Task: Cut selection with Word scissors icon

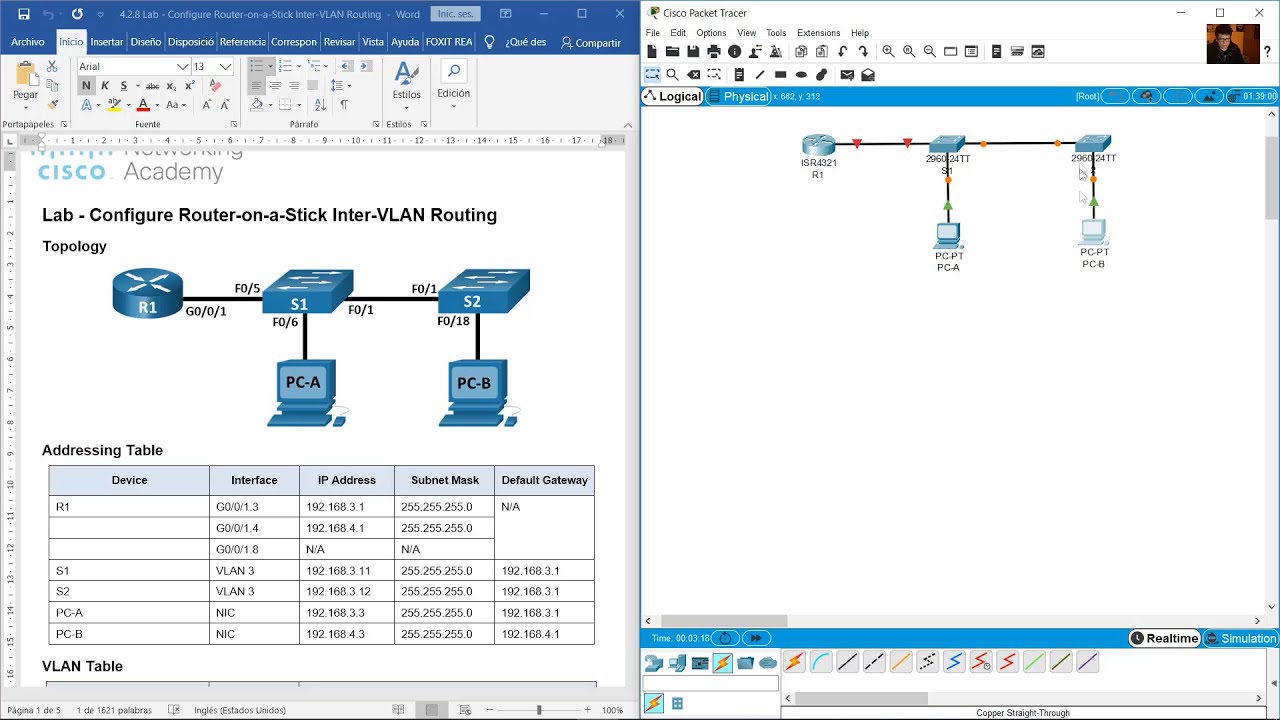Action: [52, 66]
